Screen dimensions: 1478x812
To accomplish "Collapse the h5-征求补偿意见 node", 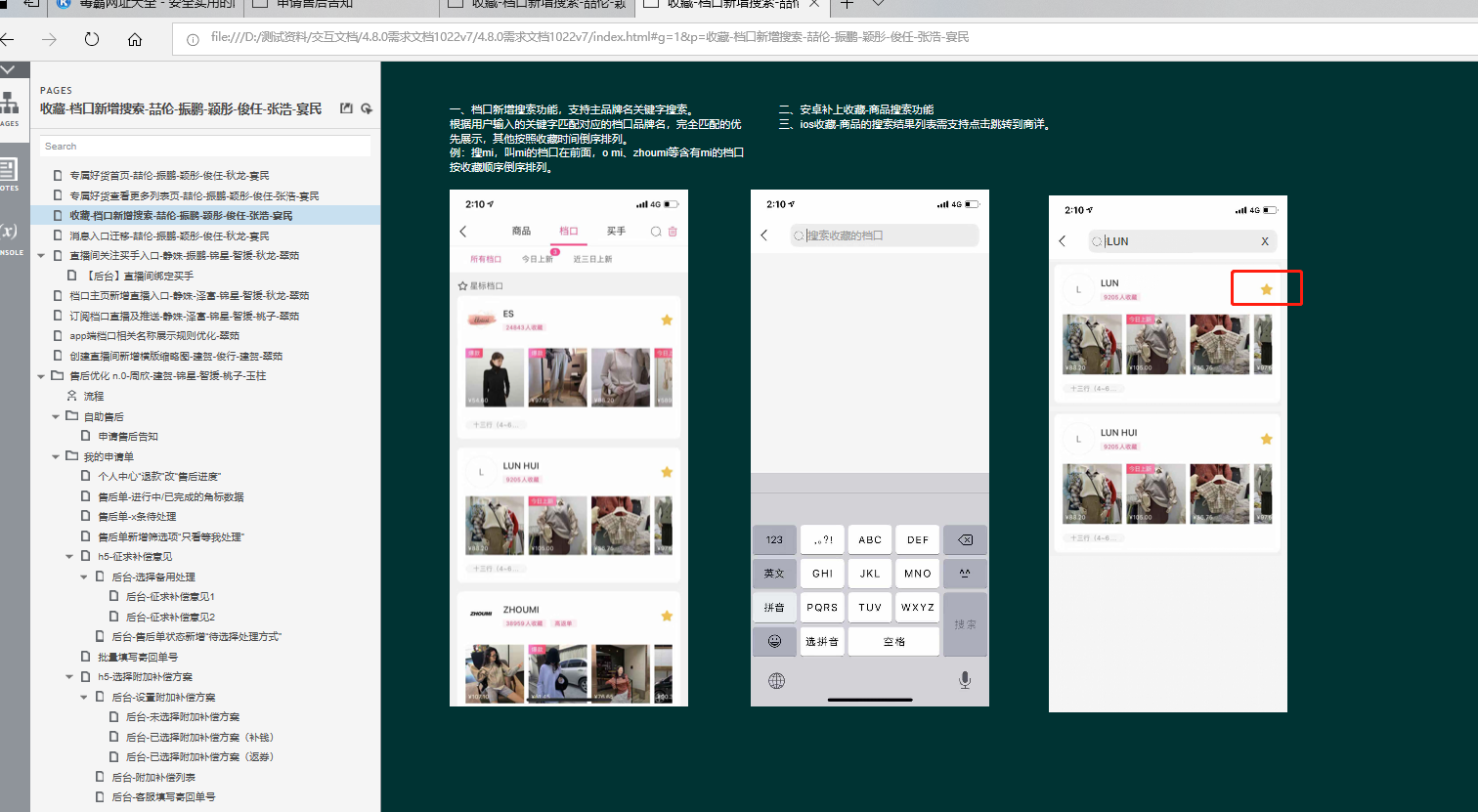I will click(70, 556).
